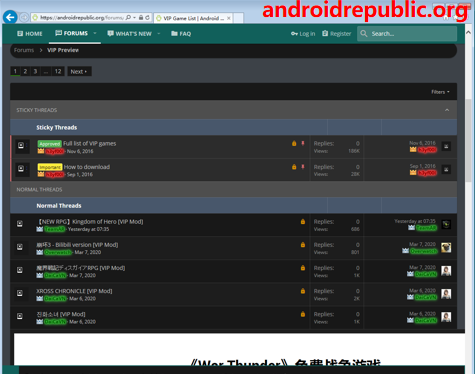The width and height of the screenshot is (476, 374).
Task: Select the VIP Game List browser tab
Action: click(193, 18)
